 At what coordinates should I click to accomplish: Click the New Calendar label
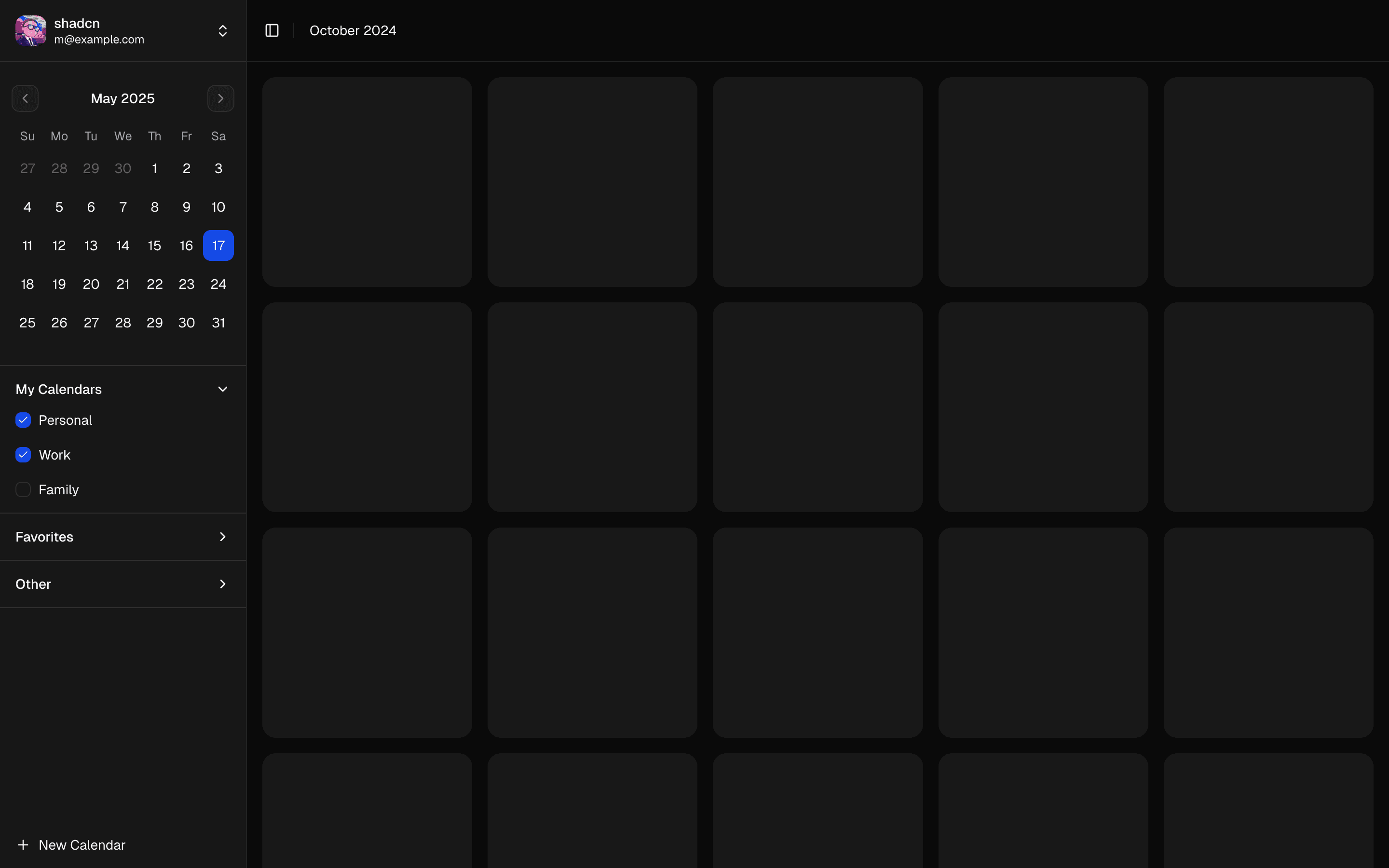coord(82,845)
